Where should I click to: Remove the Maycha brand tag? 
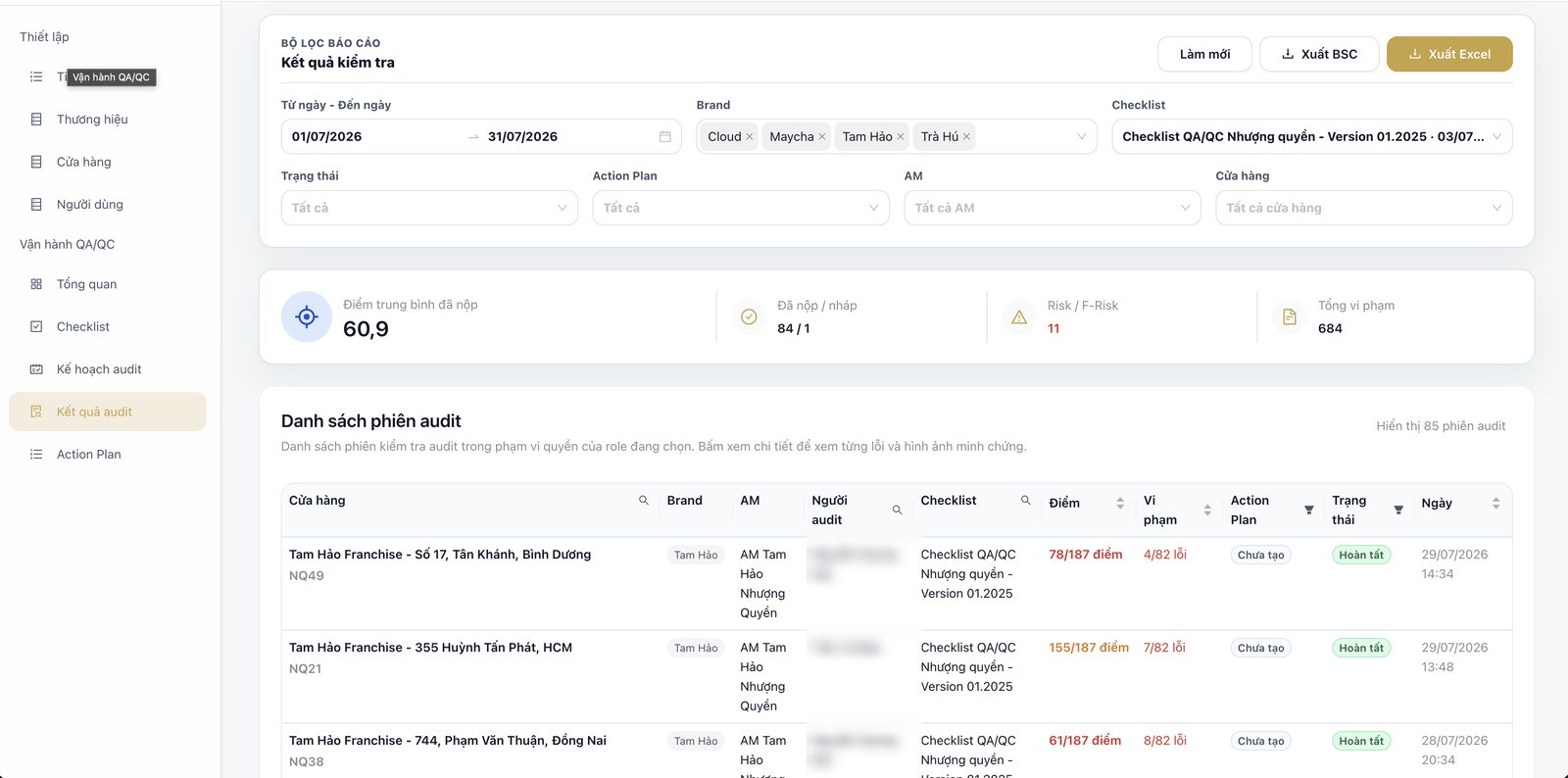coord(822,137)
